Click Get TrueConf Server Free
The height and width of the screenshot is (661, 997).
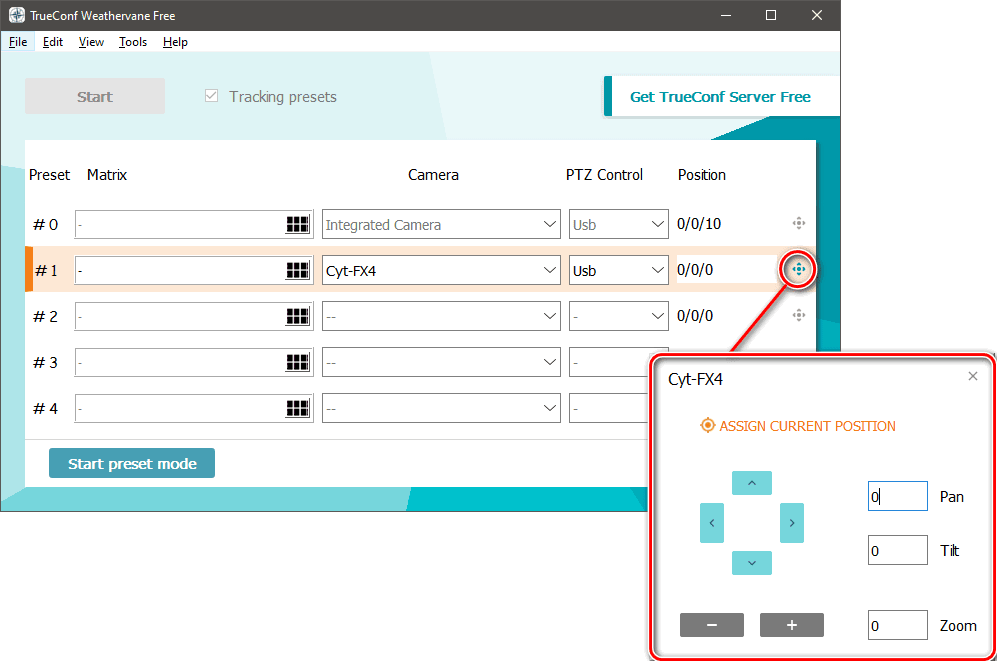[x=720, y=97]
